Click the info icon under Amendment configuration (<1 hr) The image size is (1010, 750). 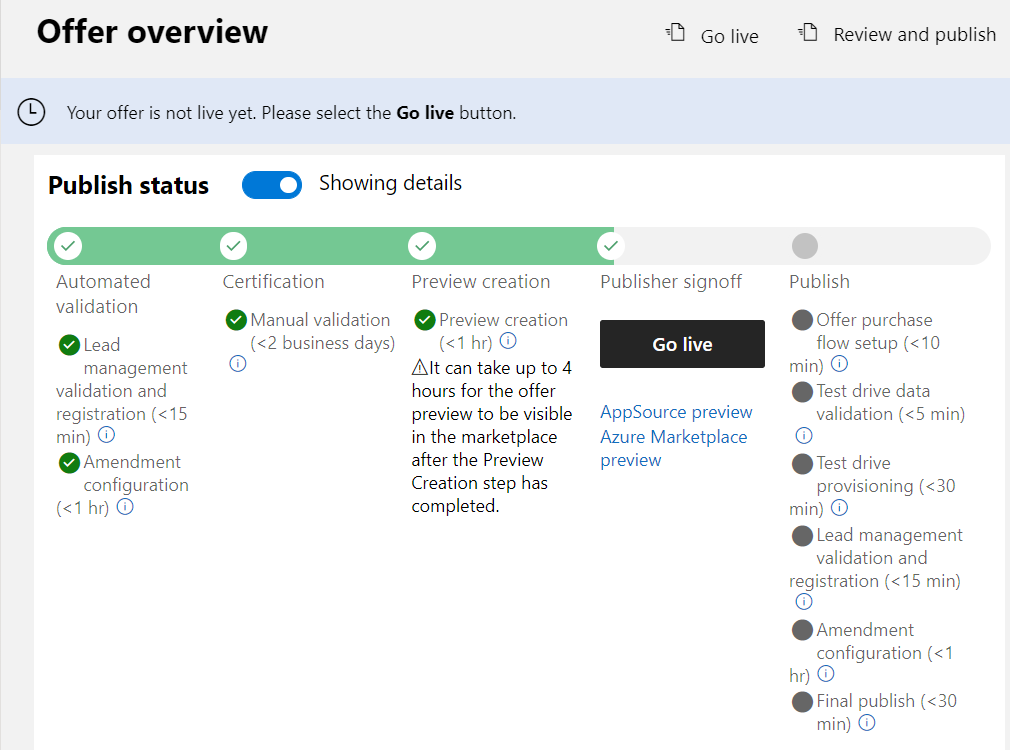(125, 507)
